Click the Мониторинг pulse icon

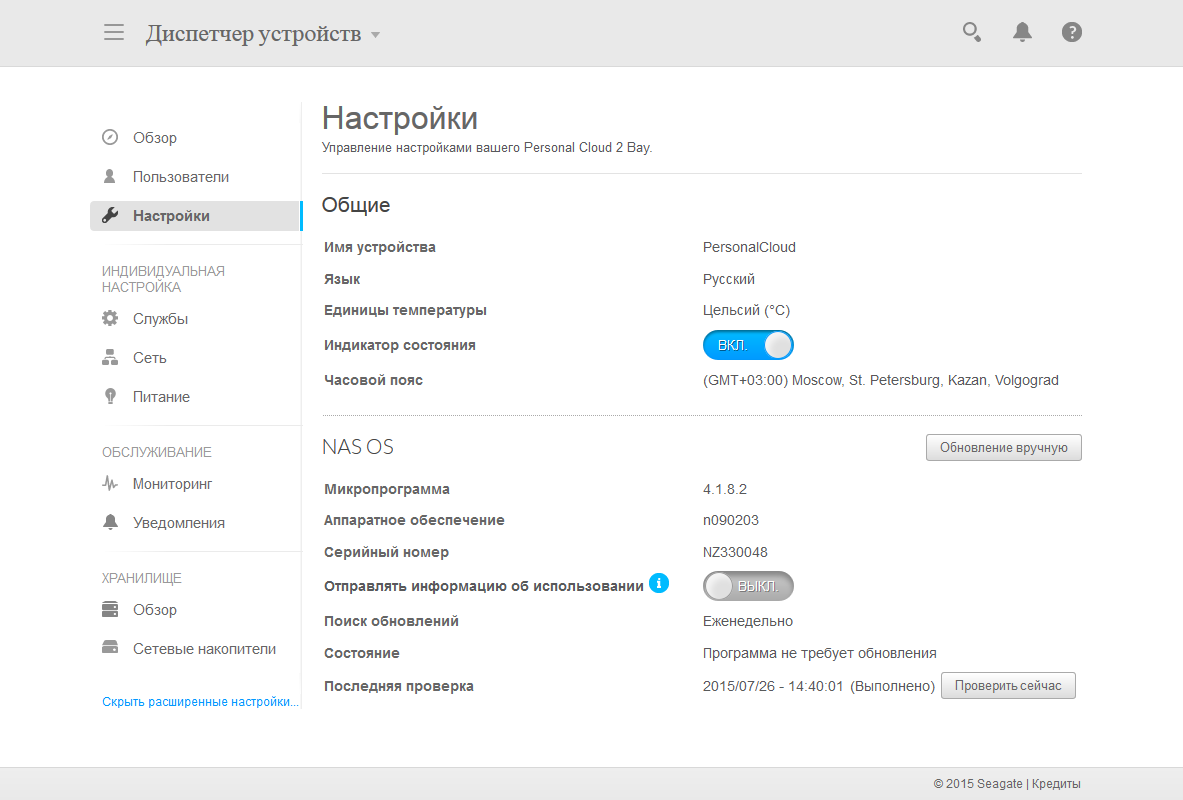(x=110, y=484)
